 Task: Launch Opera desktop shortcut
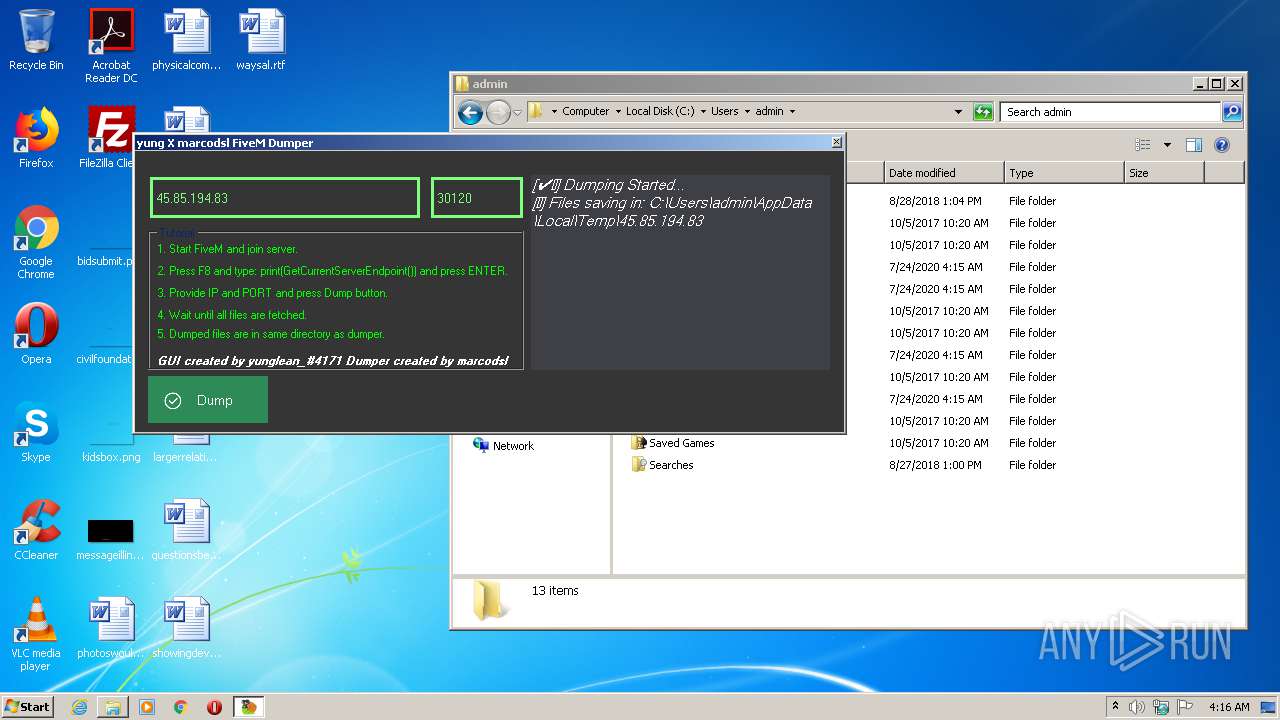[x=36, y=334]
